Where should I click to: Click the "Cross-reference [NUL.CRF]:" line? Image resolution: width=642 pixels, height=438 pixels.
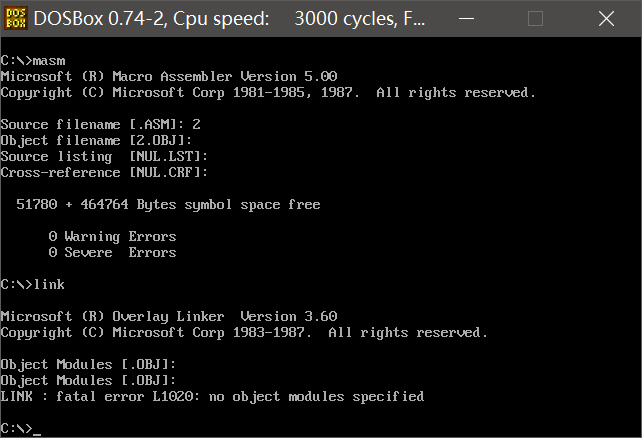(x=104, y=172)
